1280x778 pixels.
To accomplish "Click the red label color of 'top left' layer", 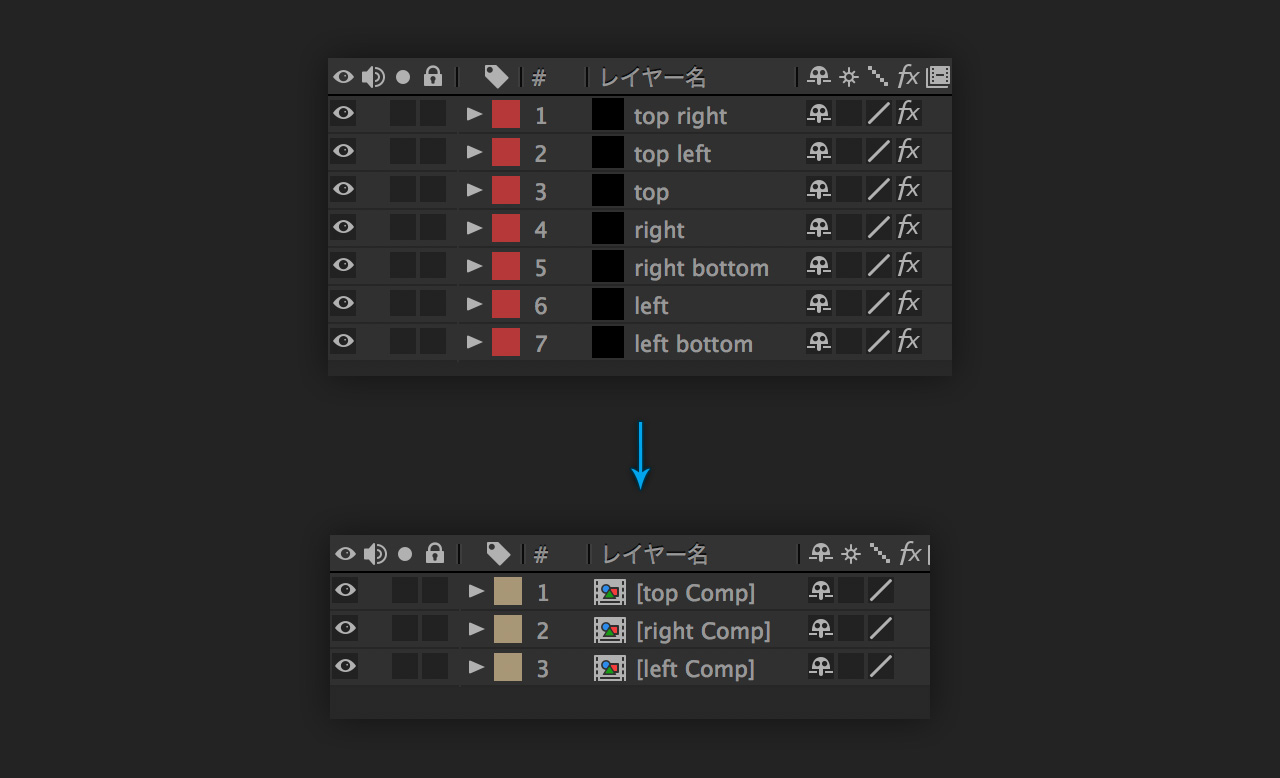I will click(506, 152).
